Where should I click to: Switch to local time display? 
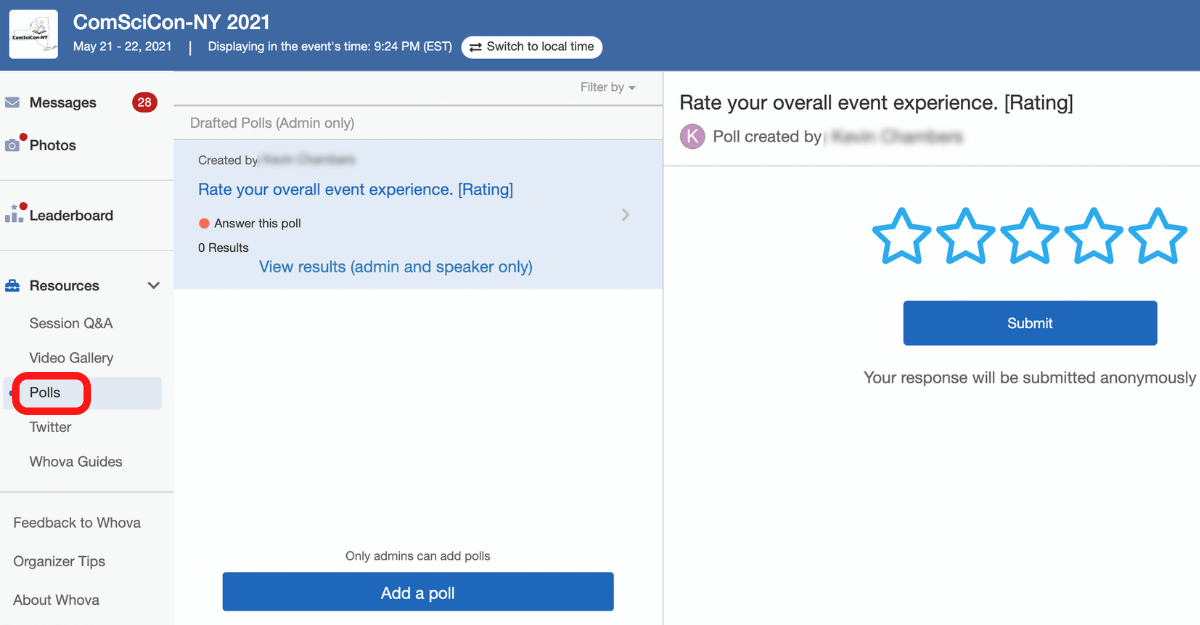pyautogui.click(x=532, y=47)
